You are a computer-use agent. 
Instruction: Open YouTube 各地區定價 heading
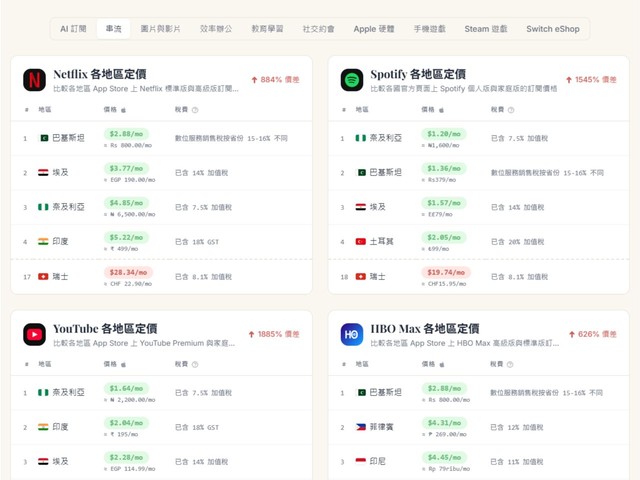tap(105, 329)
